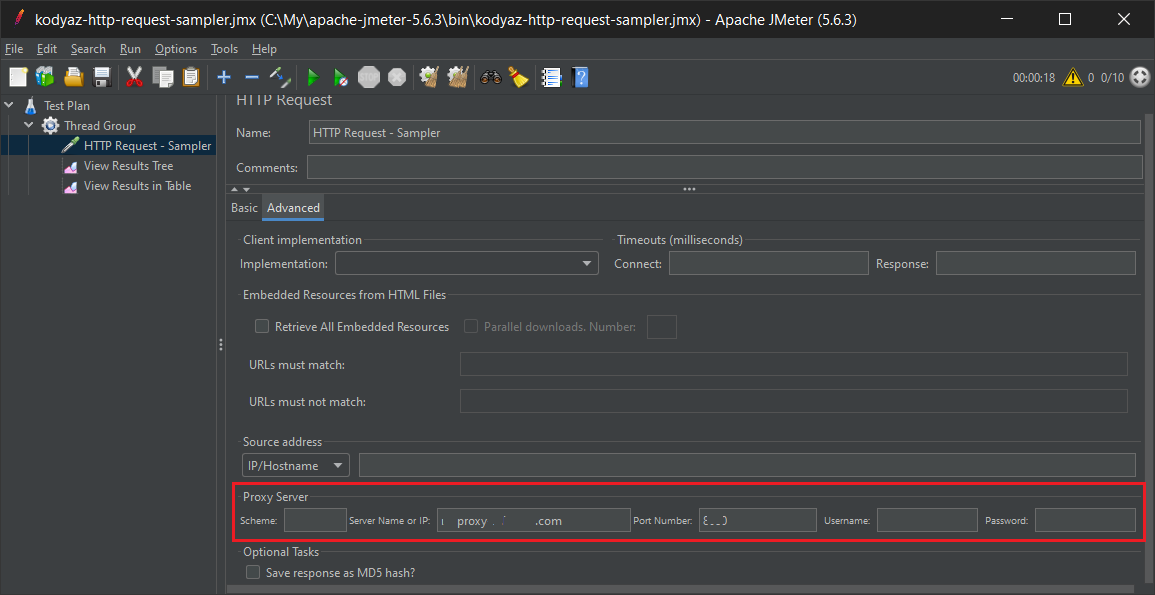Click the Connect timeout field

769,263
